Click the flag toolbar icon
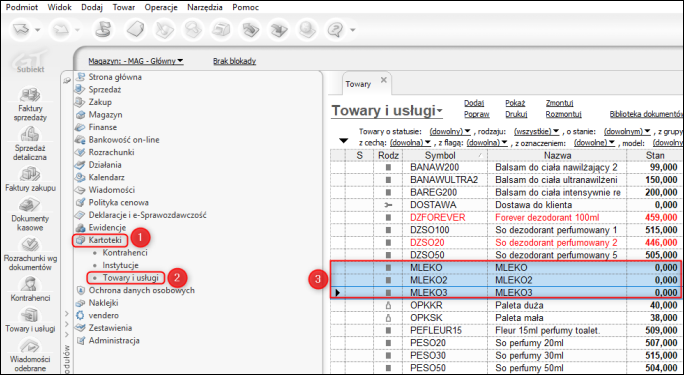Image resolution: width=684 pixels, height=375 pixels. pos(104,30)
